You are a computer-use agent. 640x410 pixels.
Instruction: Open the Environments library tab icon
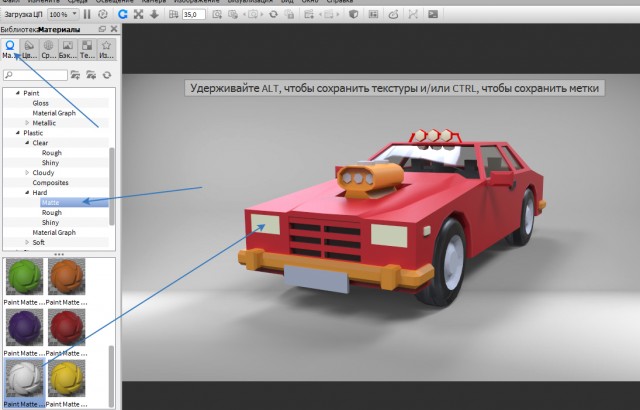point(49,50)
